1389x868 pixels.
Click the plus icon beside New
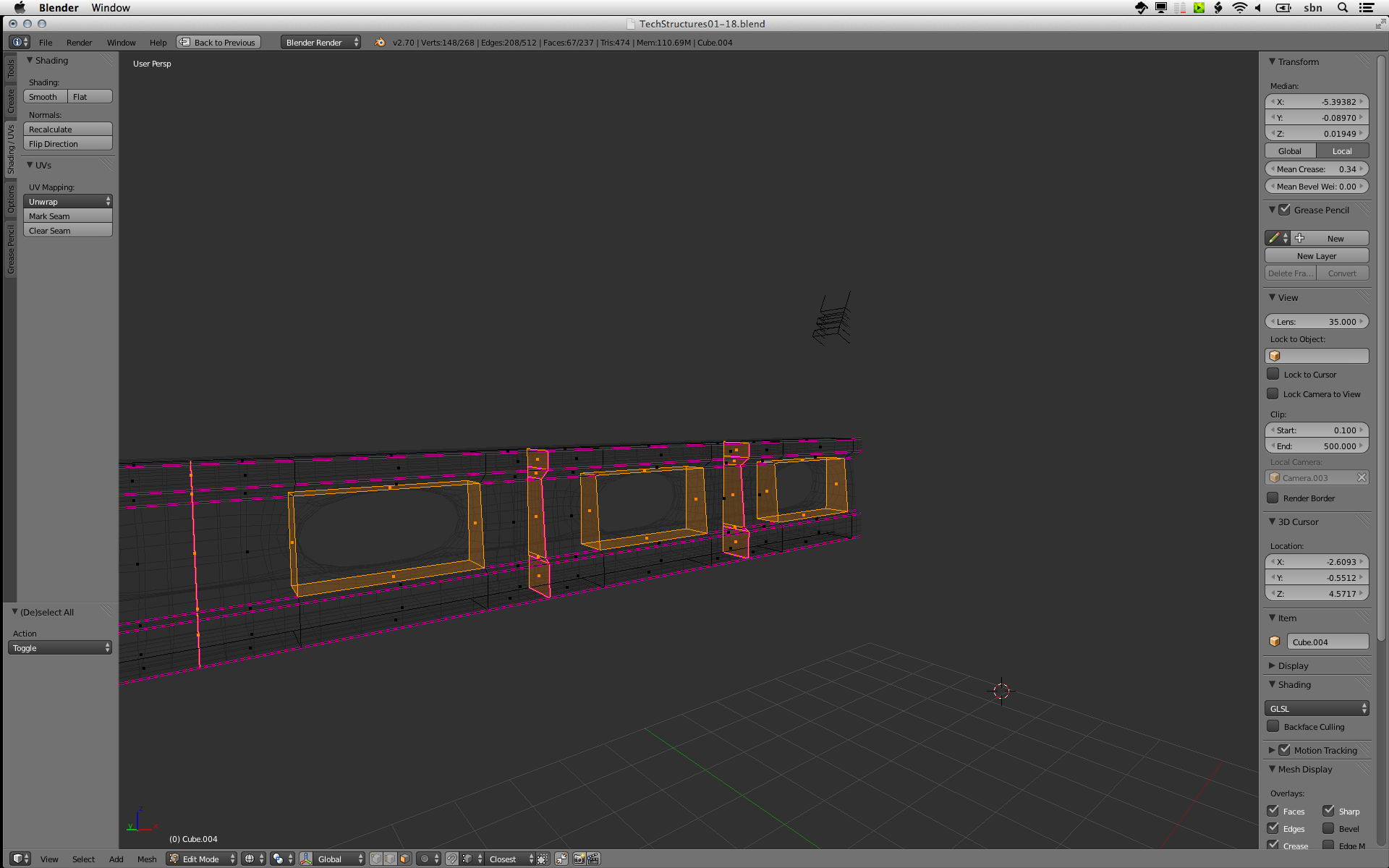click(1299, 238)
